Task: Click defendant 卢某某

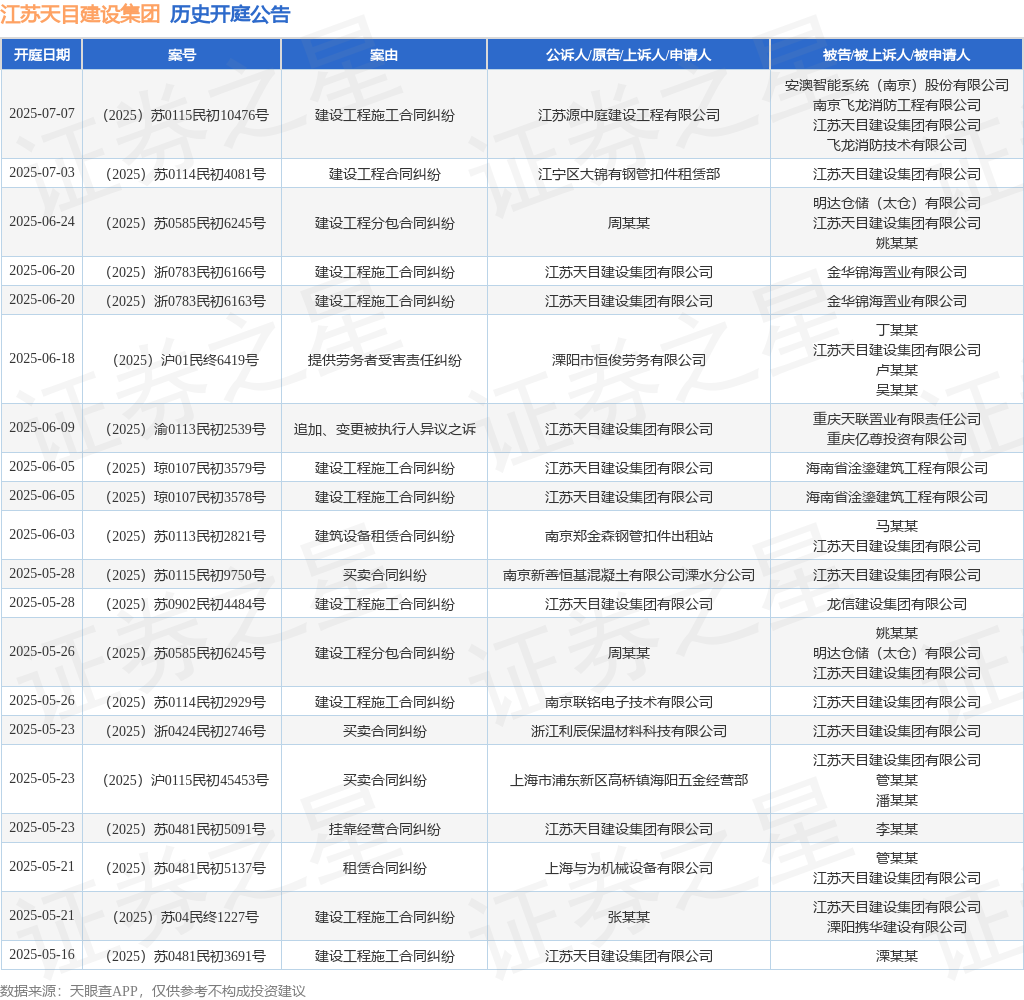Action: tap(896, 370)
